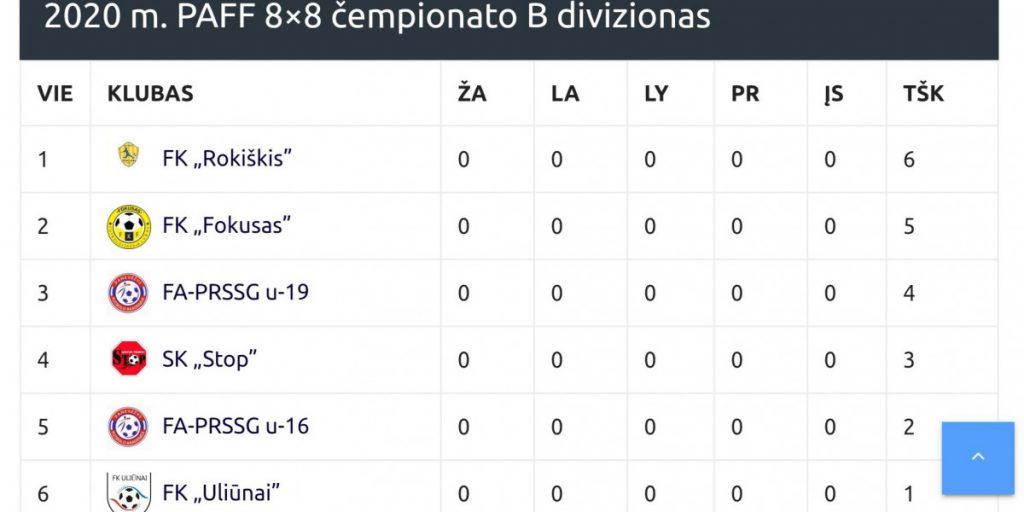Screen dimensions: 1024x512
Task: Click the FA-PRSSG u-19 team logo
Action: [129, 293]
